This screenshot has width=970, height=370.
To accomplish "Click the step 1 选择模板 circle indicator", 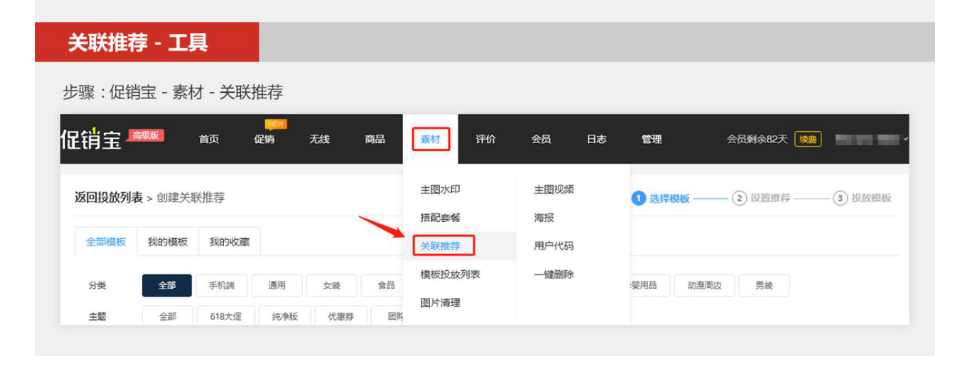I will coord(638,199).
